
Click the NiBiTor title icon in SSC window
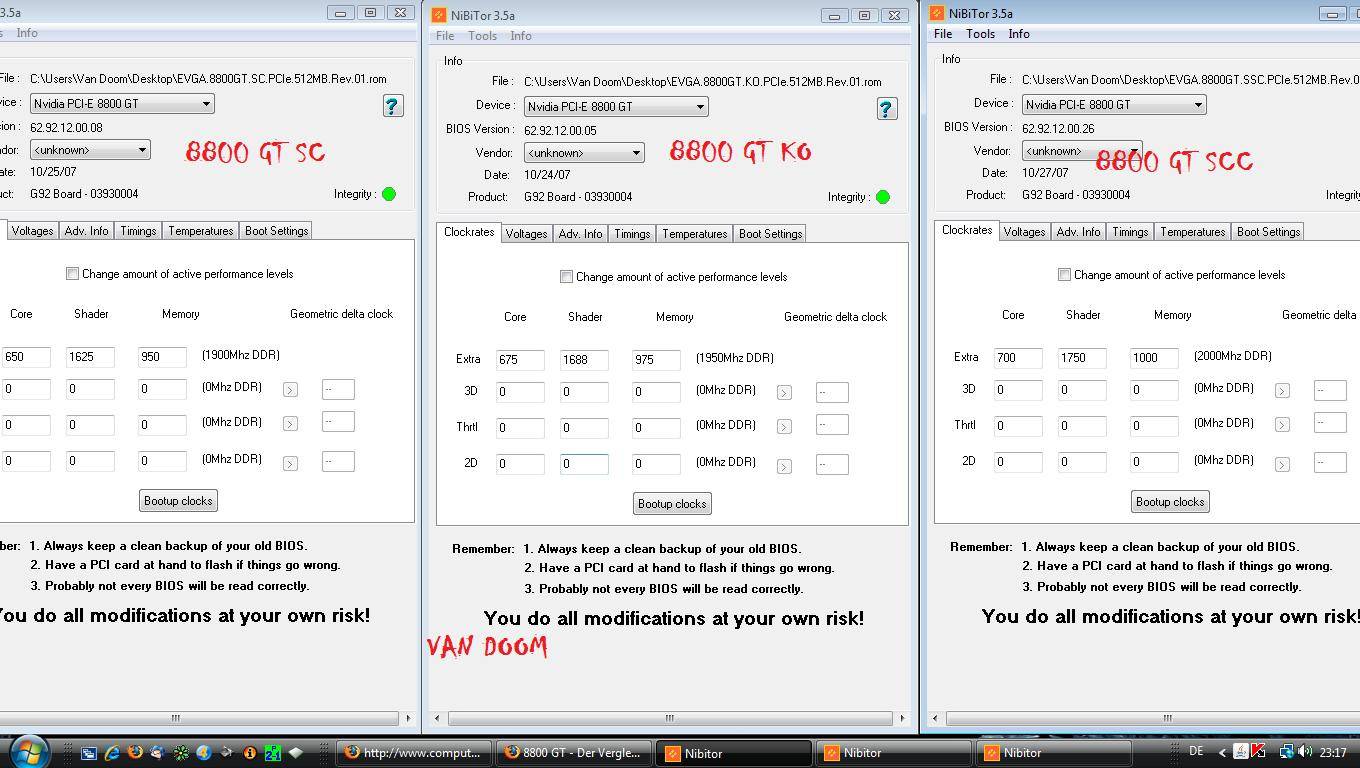(936, 13)
